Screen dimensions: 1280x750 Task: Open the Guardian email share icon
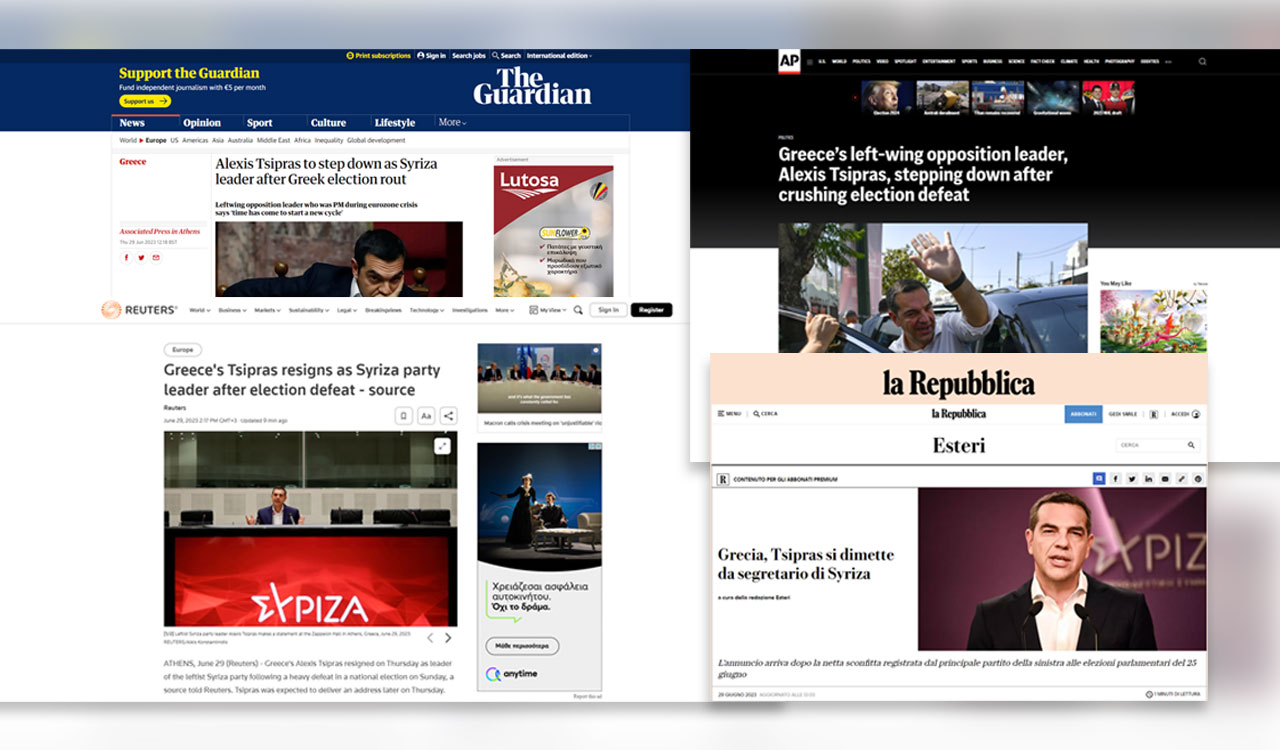pyautogui.click(x=155, y=257)
